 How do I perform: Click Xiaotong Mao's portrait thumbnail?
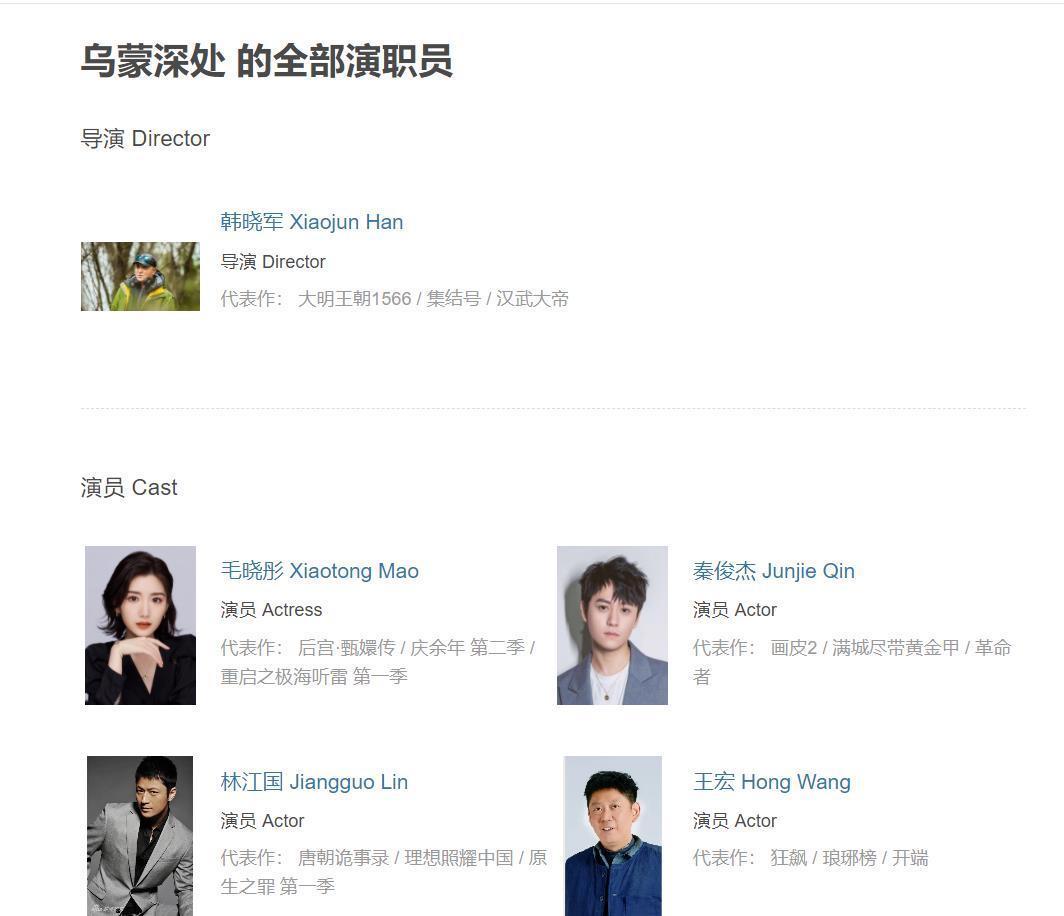[140, 625]
